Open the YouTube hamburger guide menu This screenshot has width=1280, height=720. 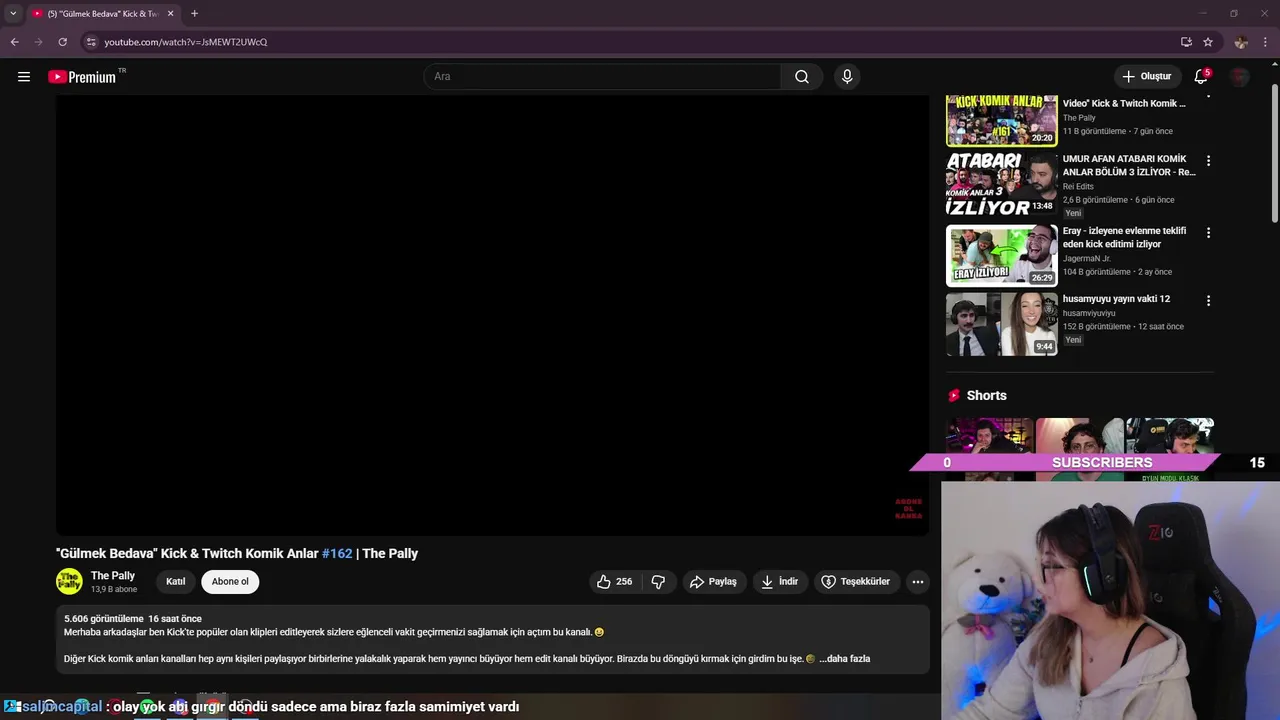pos(24,77)
